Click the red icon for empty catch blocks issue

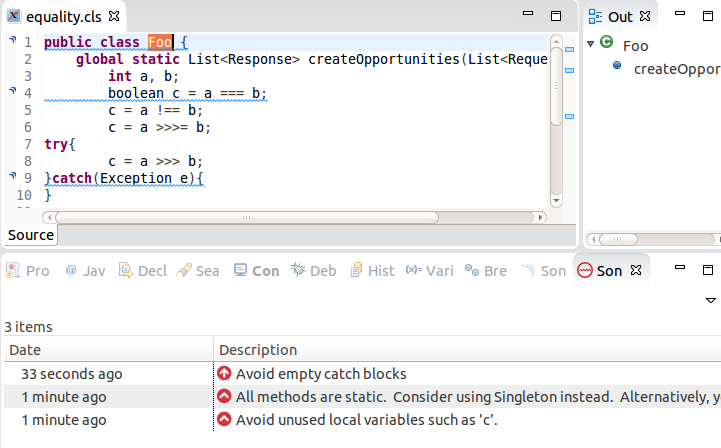click(x=224, y=374)
